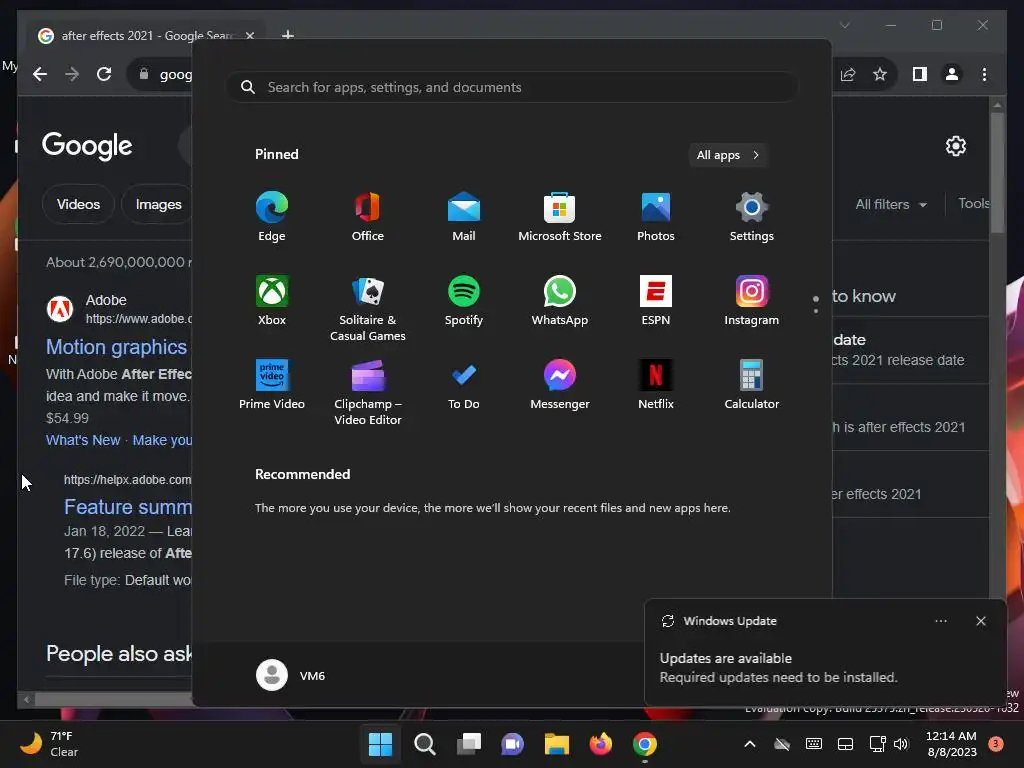Open the weather widget showing 71°F
The image size is (1024, 768).
[x=50, y=744]
